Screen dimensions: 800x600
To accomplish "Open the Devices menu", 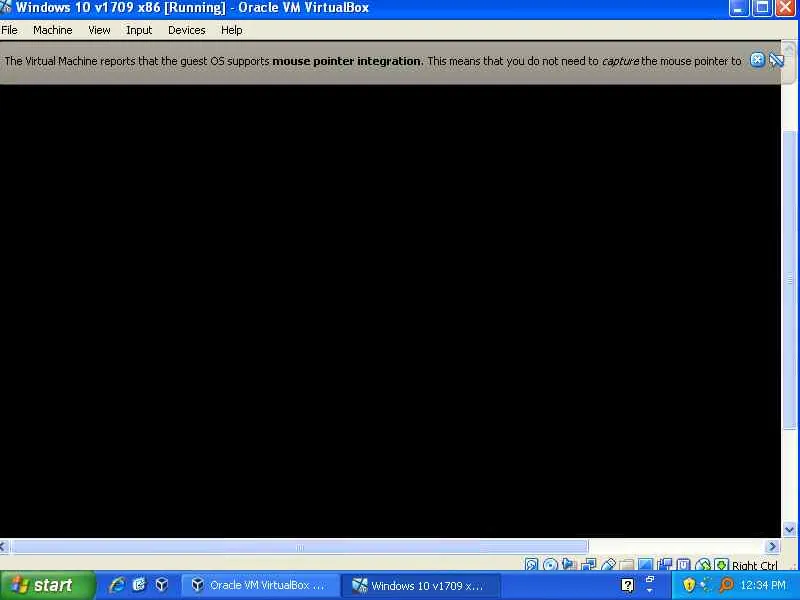I will 187,30.
